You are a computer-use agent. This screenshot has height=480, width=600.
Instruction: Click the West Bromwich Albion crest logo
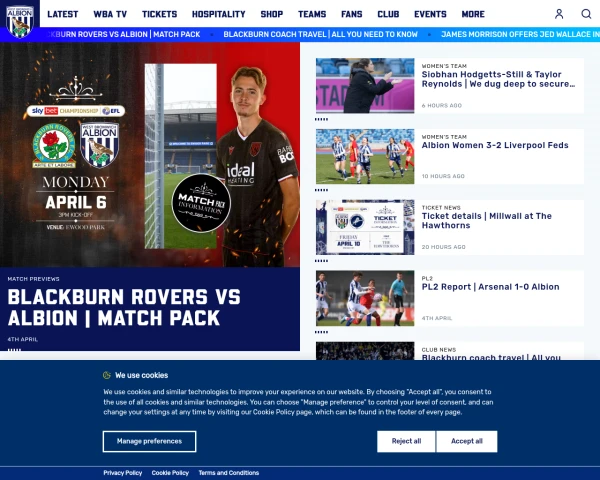point(20,21)
